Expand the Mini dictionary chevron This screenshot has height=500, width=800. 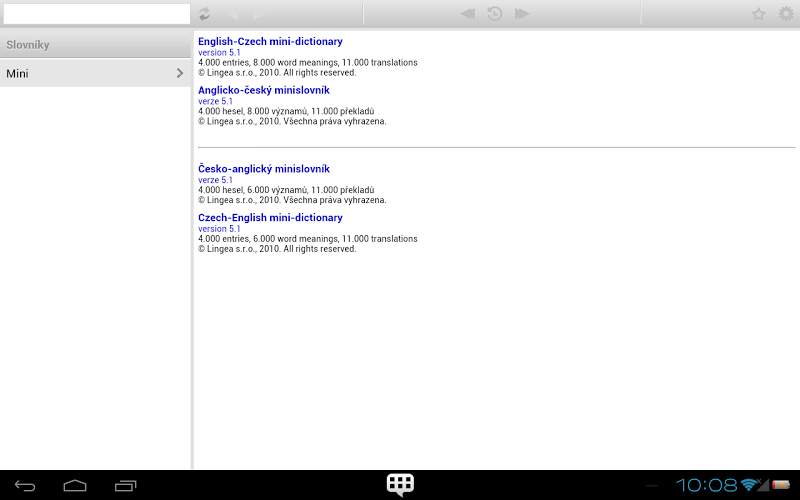click(180, 73)
